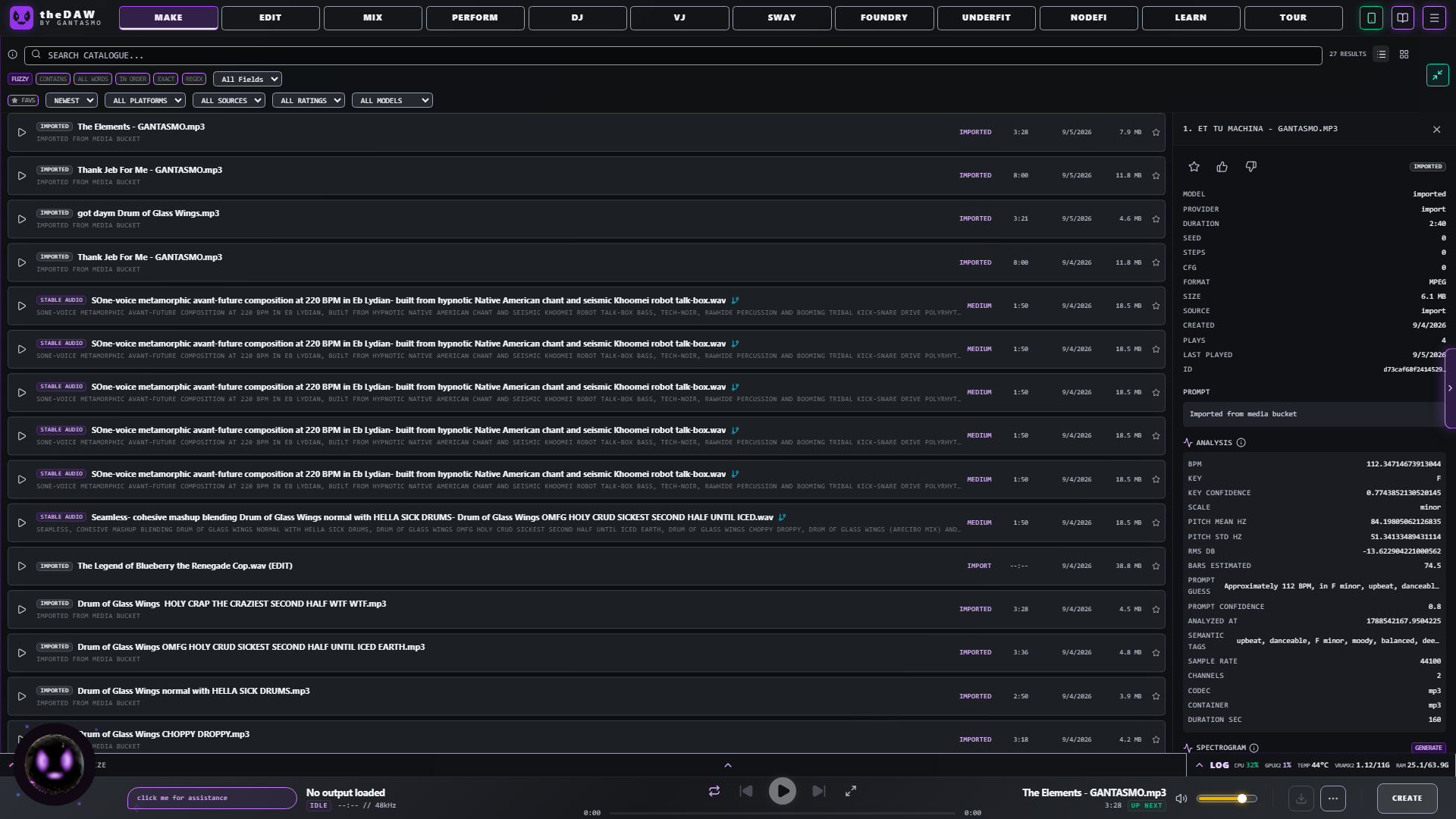Play The Elements - GANTASMO.mp3 row
1456x819 pixels.
tap(22, 132)
